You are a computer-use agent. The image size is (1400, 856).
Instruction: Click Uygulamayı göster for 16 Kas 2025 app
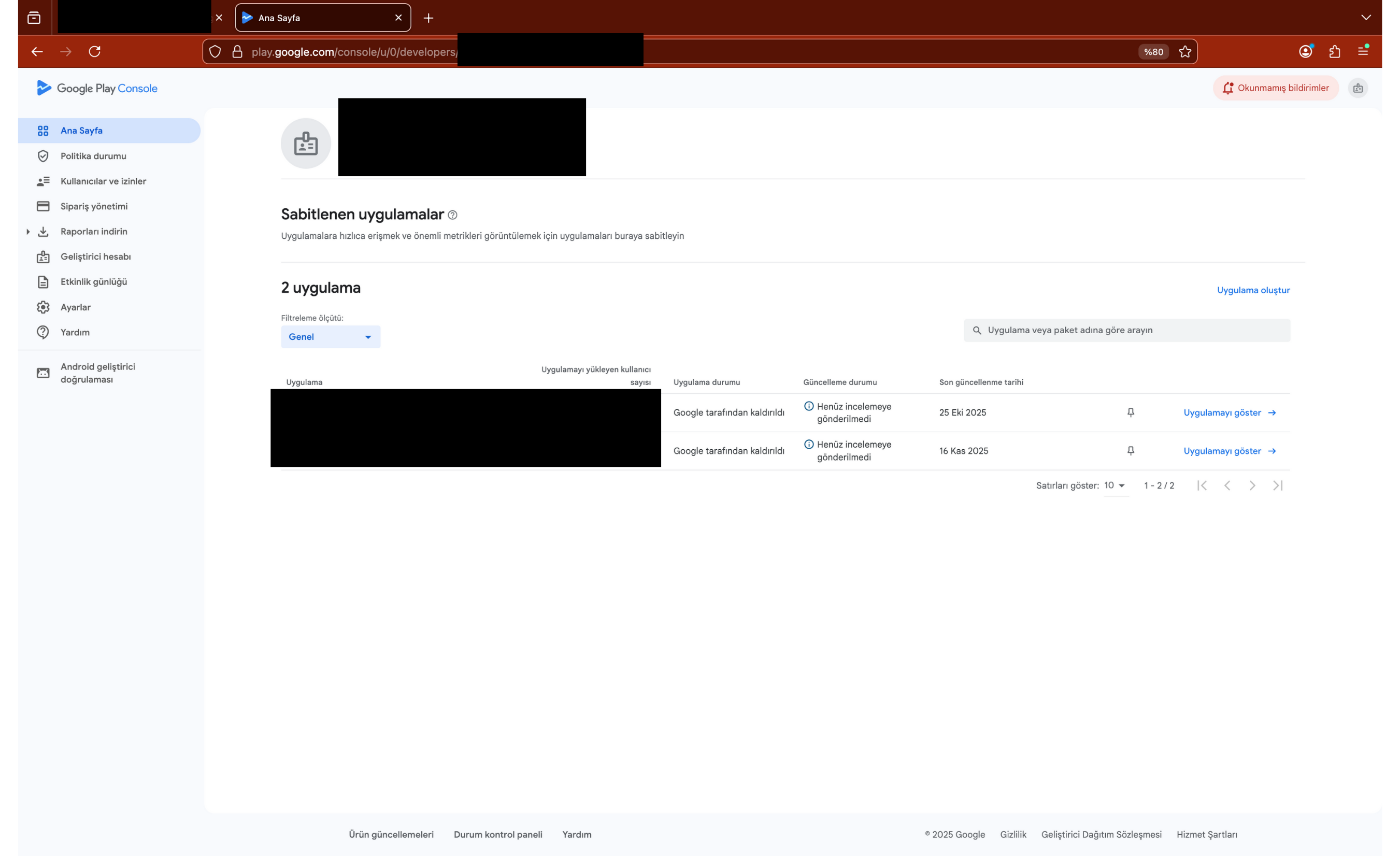[1230, 451]
